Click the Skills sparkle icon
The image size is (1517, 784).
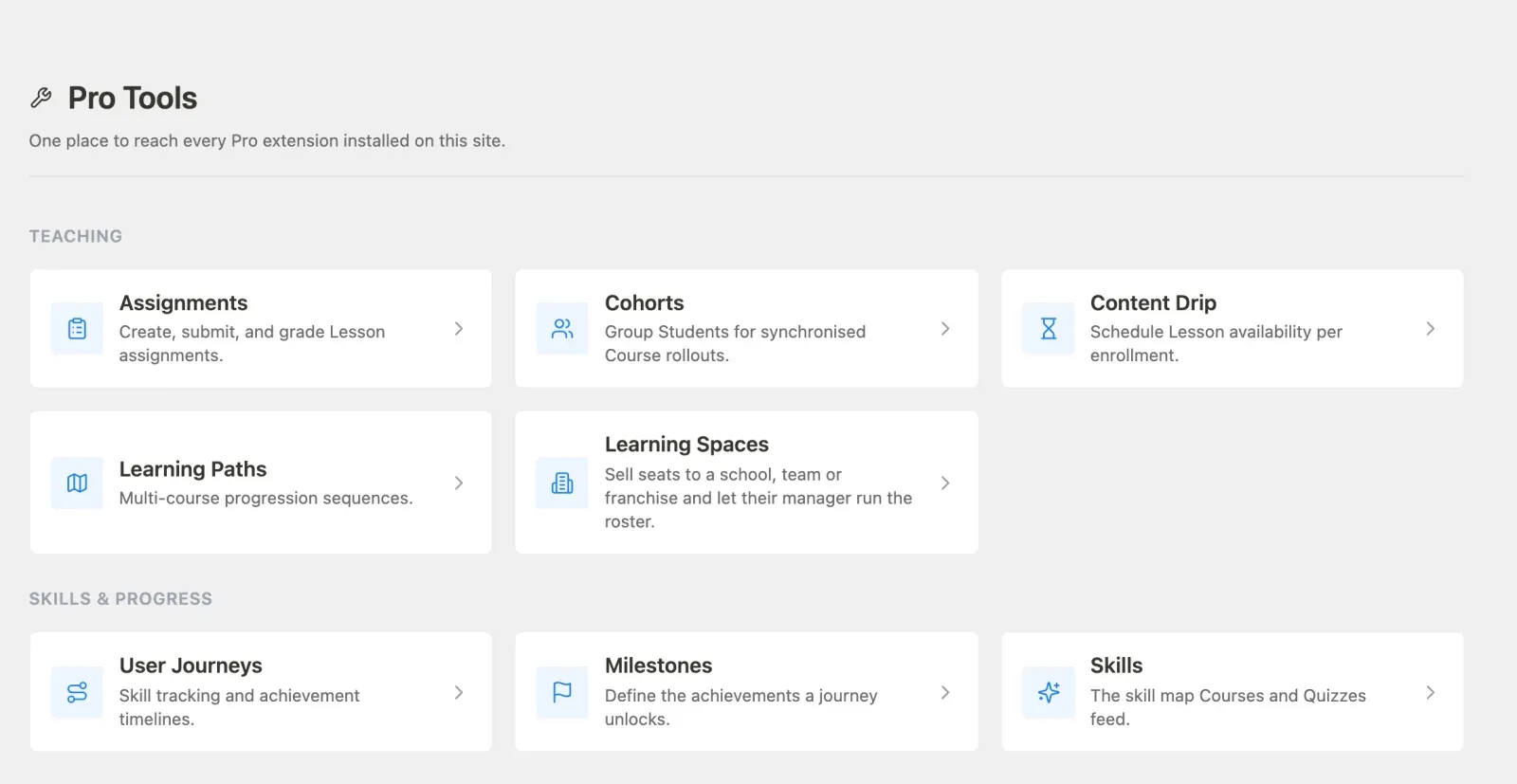(1048, 692)
